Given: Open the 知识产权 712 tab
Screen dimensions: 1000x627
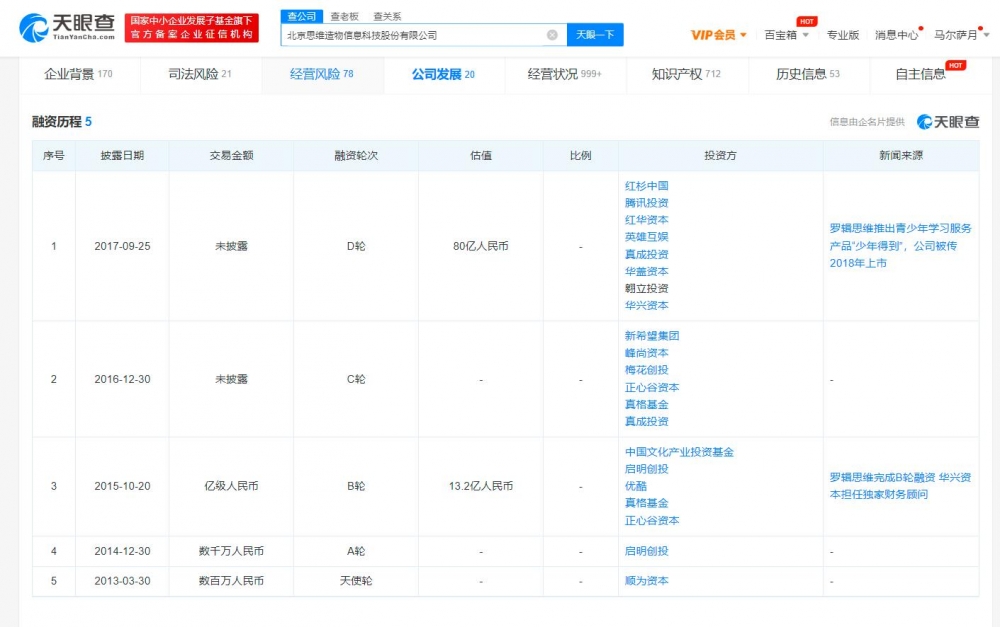Looking at the screenshot, I should 686,74.
